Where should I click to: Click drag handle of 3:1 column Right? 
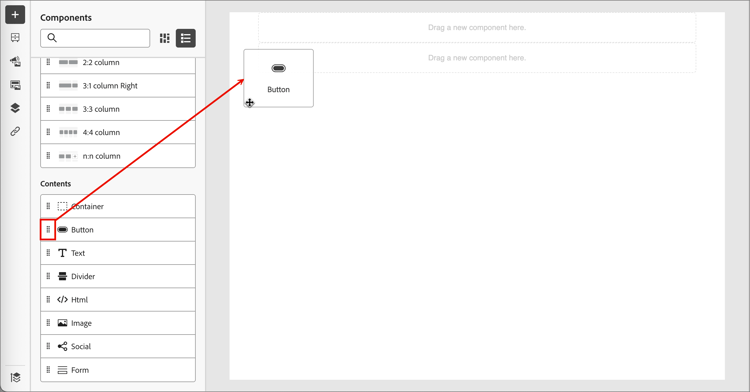tap(48, 86)
